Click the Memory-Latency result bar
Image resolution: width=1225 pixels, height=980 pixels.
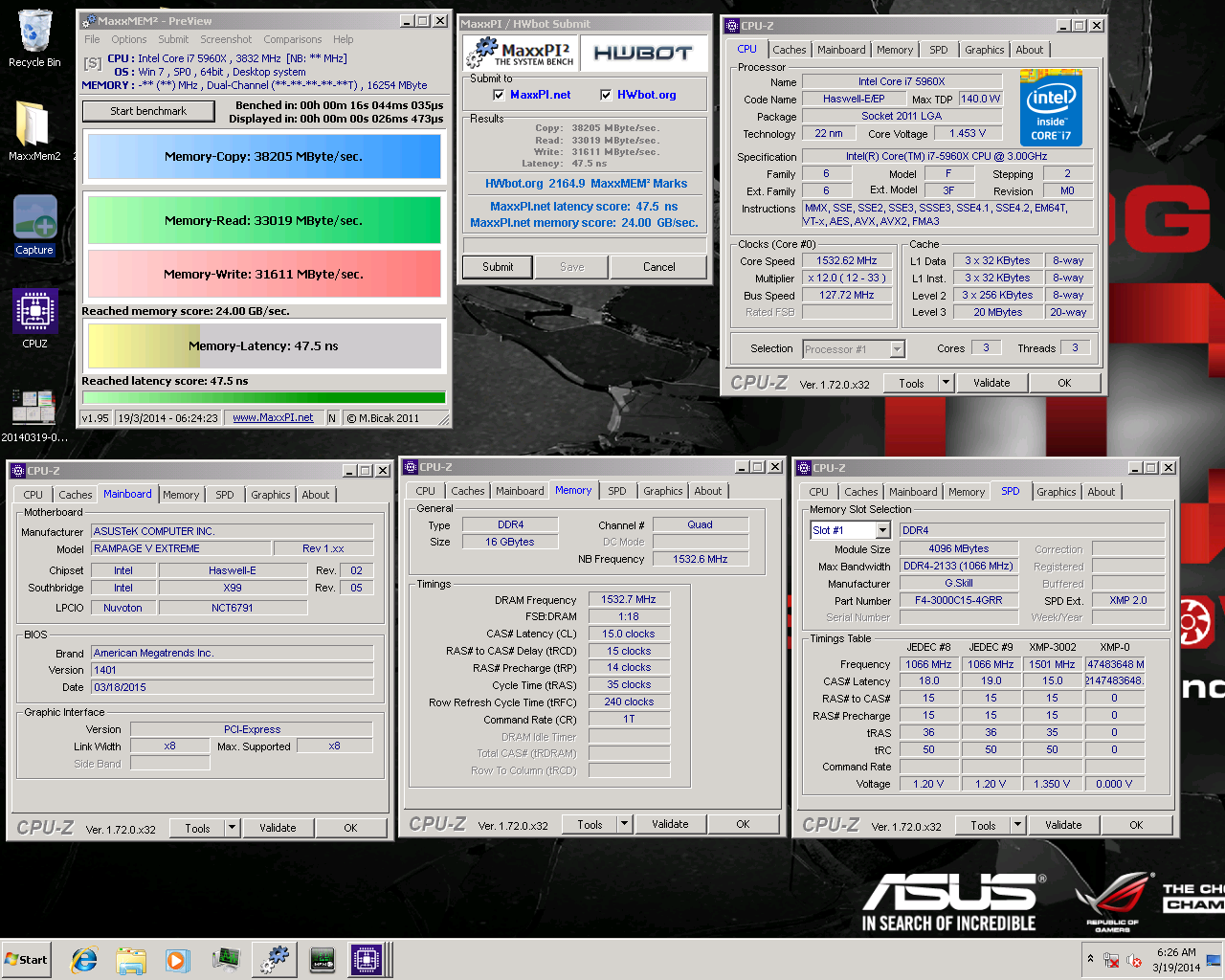(264, 346)
